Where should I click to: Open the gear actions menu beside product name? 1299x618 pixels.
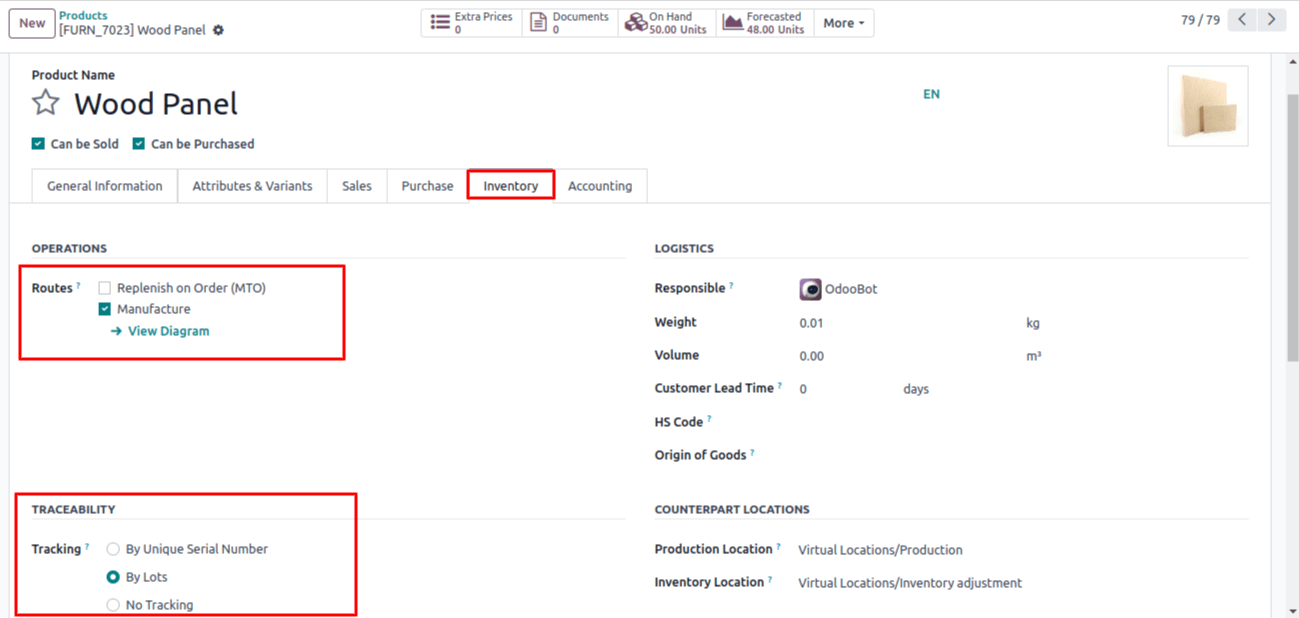[218, 30]
